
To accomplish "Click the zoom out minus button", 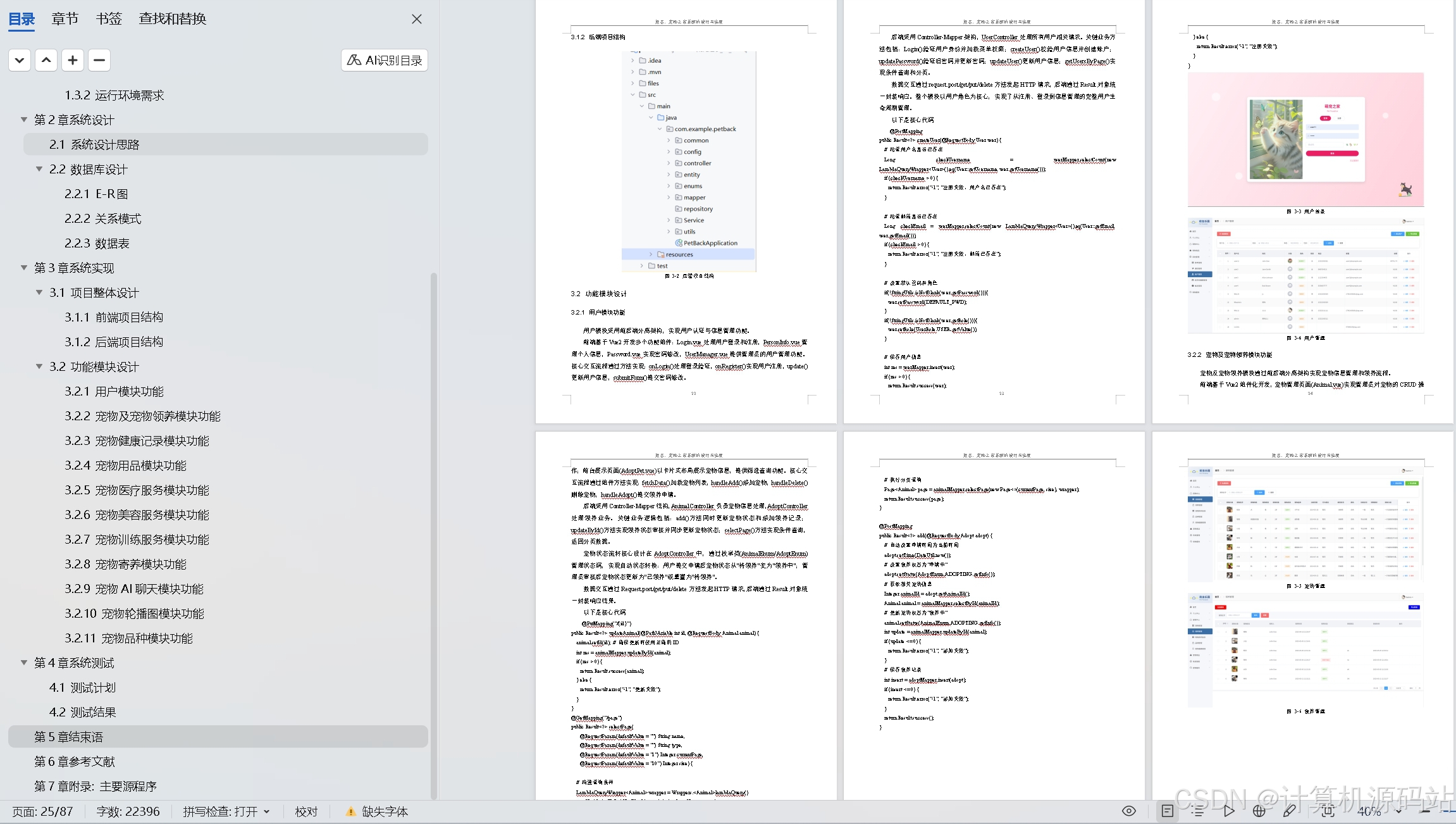I will point(1426,811).
